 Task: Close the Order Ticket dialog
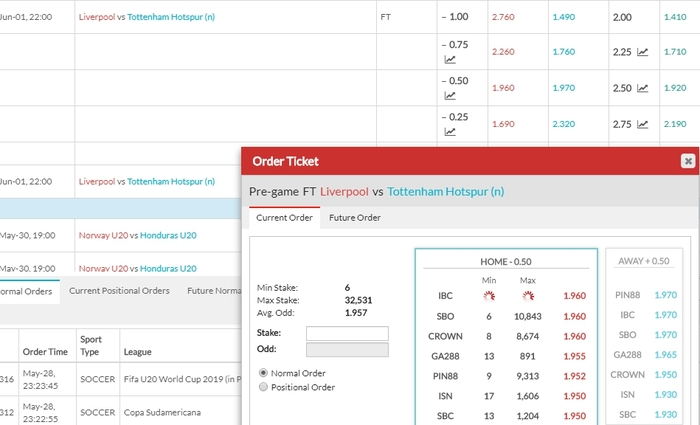(687, 161)
